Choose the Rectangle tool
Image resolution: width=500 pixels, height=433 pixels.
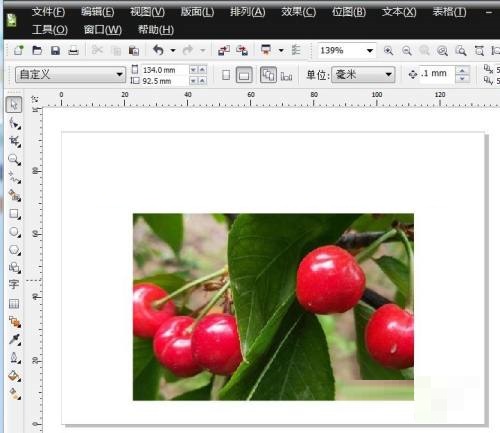pyautogui.click(x=14, y=214)
